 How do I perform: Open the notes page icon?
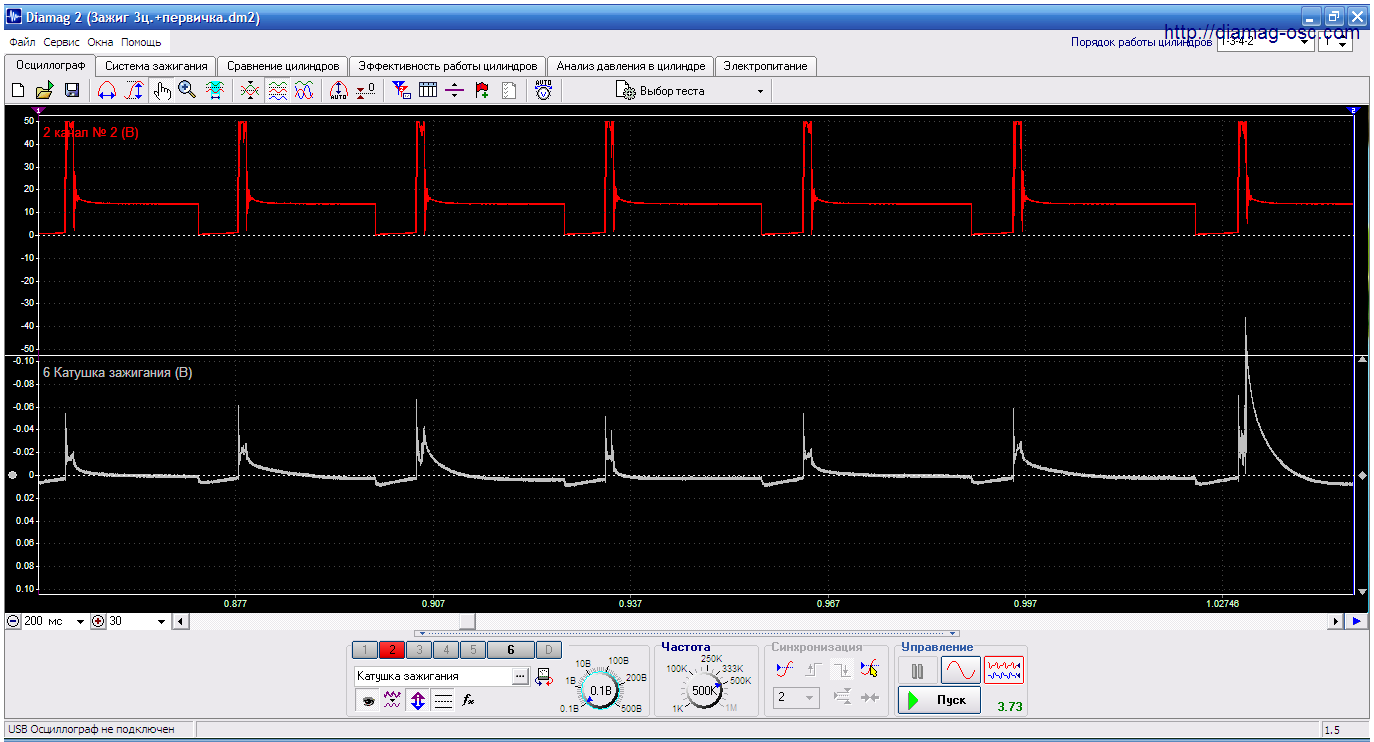point(509,91)
